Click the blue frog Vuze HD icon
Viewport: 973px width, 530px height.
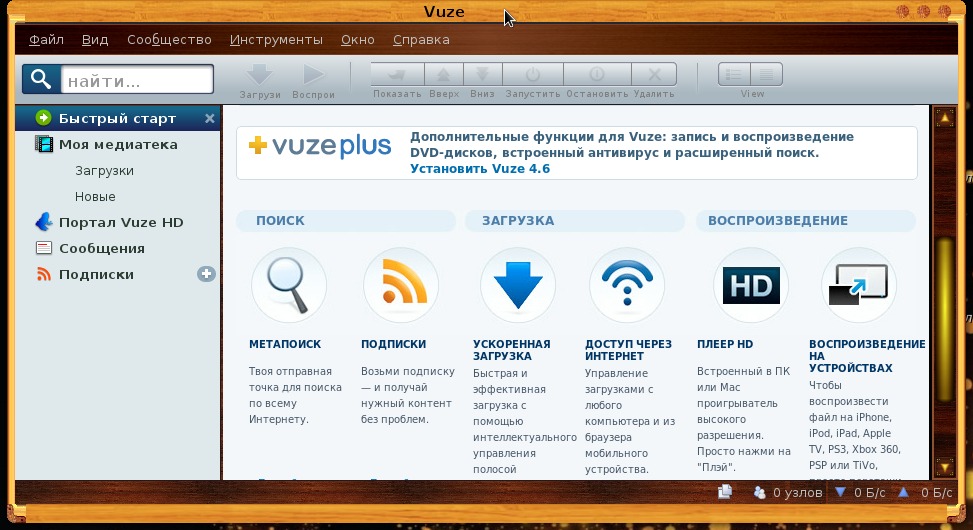43,222
